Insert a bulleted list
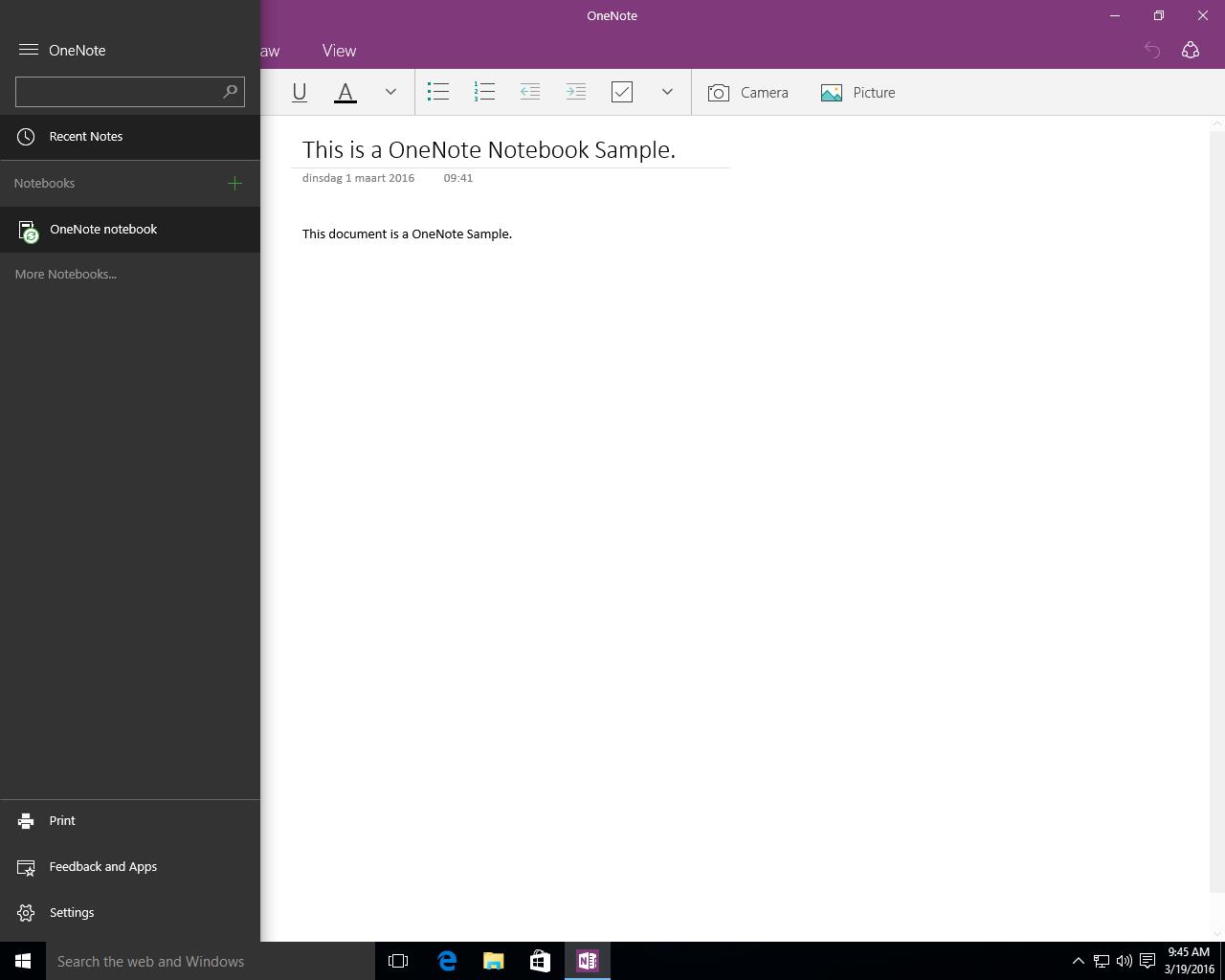1225x980 pixels. click(x=438, y=92)
